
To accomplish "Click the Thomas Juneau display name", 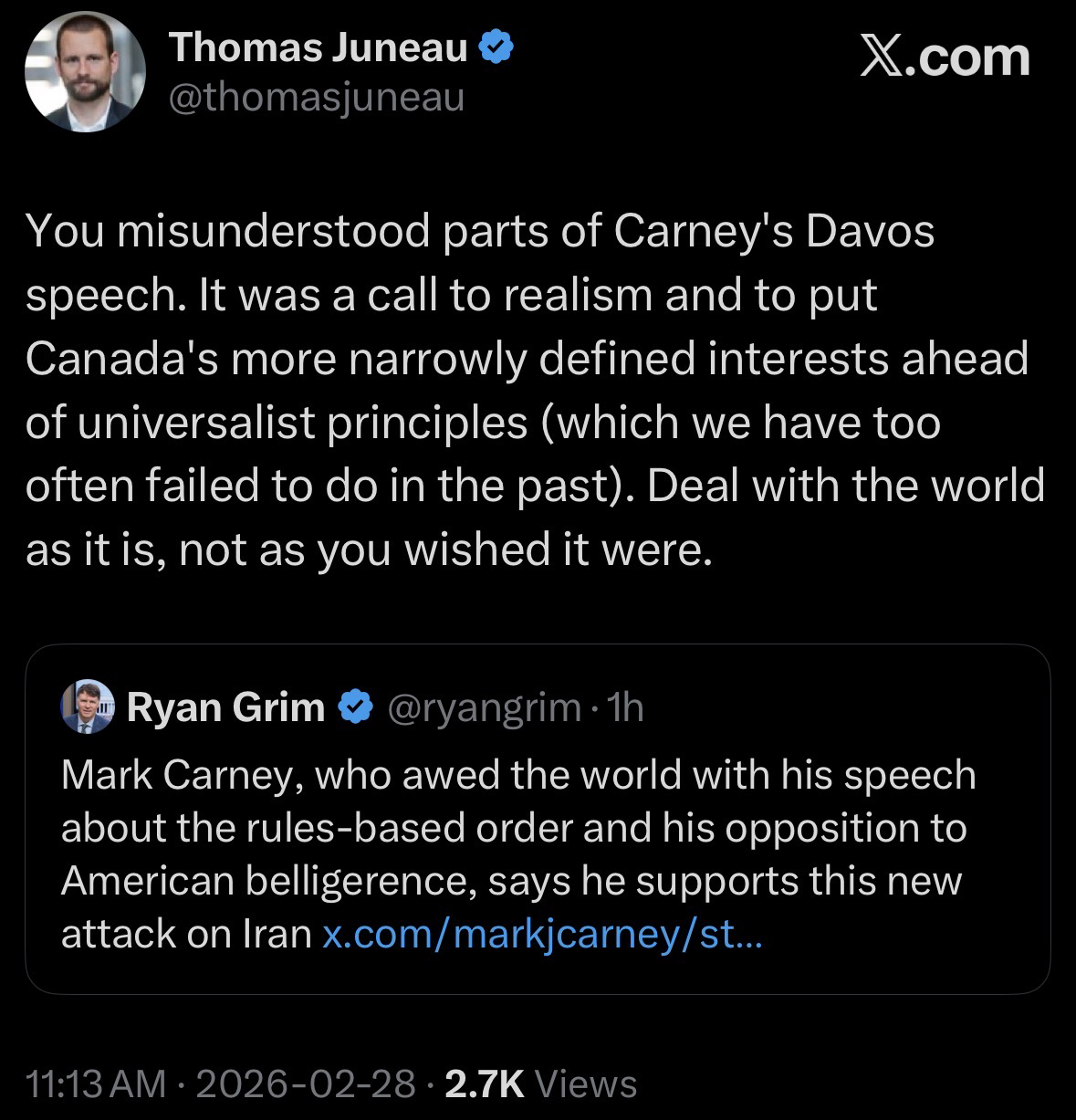I will [319, 47].
